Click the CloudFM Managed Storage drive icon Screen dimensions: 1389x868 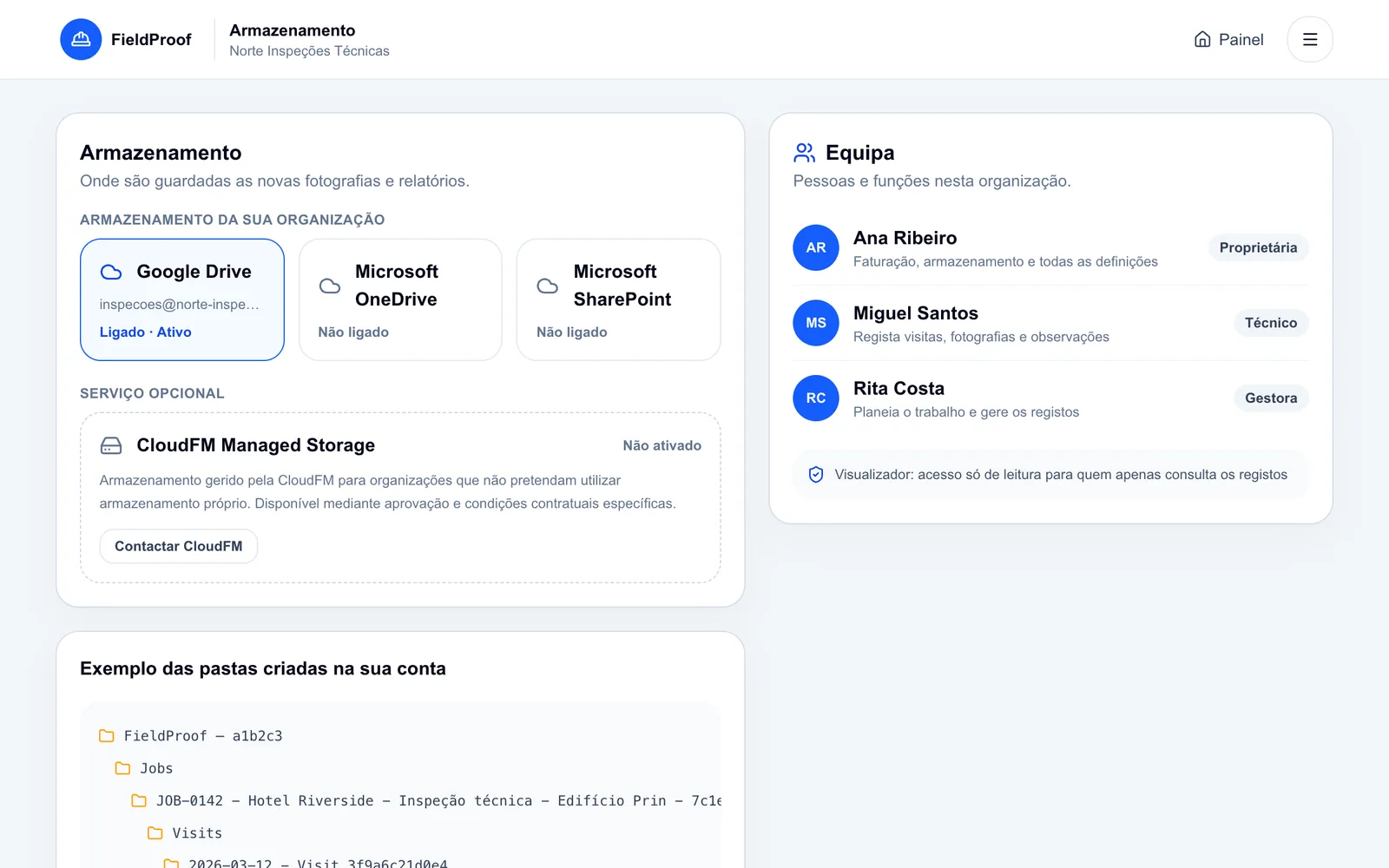pyautogui.click(x=111, y=445)
